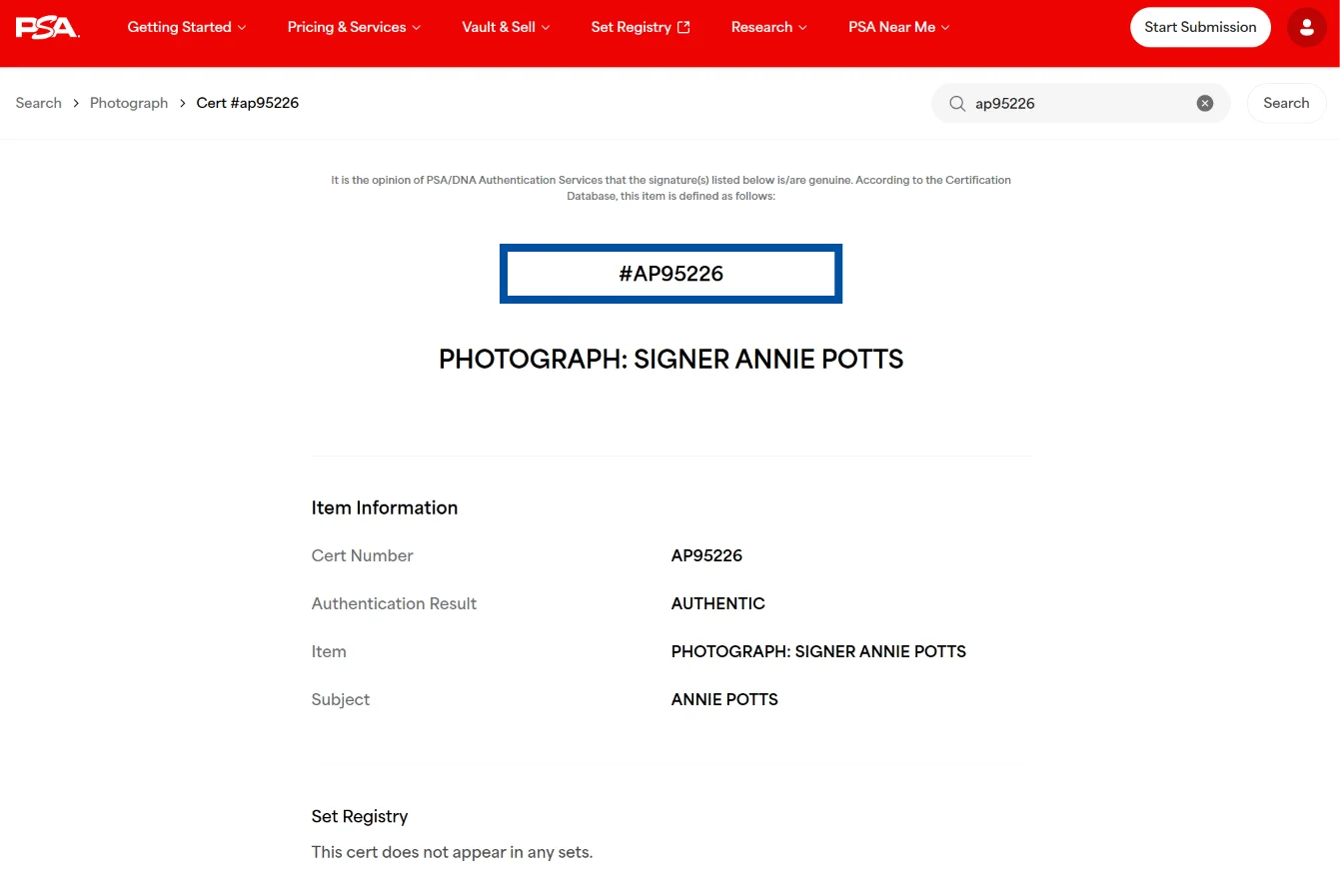Screen dimensions: 1340x896
Task: Expand the Getting Started menu
Action: click(x=187, y=27)
